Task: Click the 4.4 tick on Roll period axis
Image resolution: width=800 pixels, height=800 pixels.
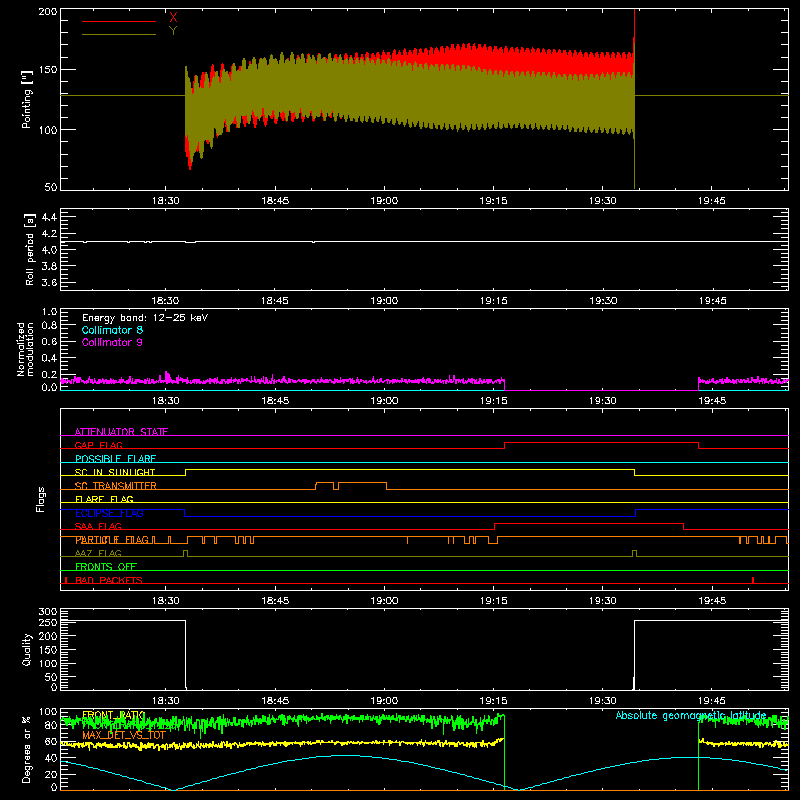Action: [x=49, y=217]
